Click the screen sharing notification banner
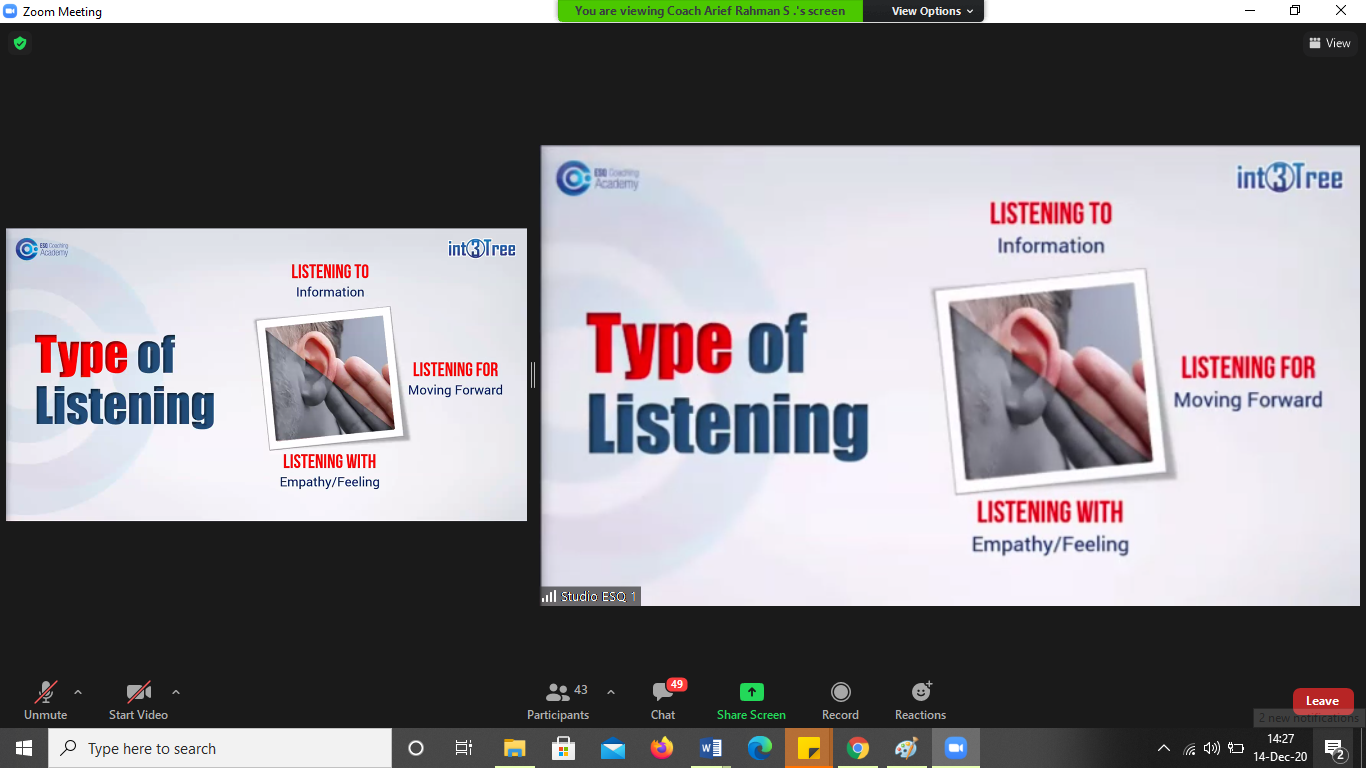Image resolution: width=1366 pixels, height=768 pixels. click(709, 11)
